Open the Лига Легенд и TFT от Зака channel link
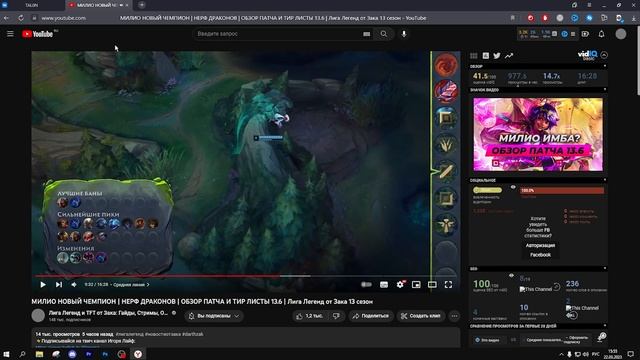The height and width of the screenshot is (360, 640). point(108,313)
